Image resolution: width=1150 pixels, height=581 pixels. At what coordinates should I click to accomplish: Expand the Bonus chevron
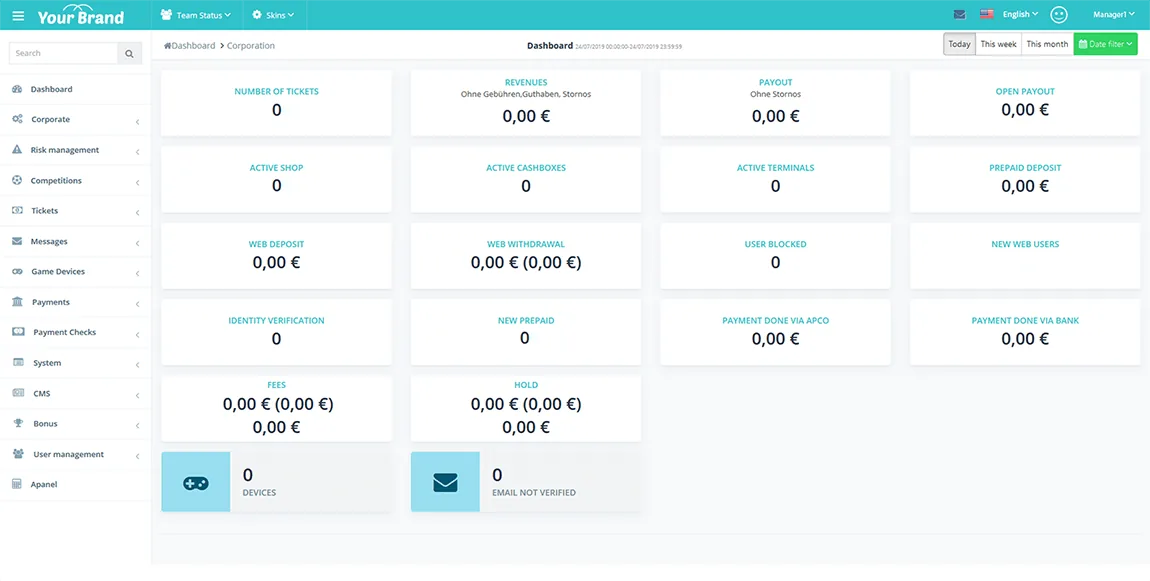point(137,425)
